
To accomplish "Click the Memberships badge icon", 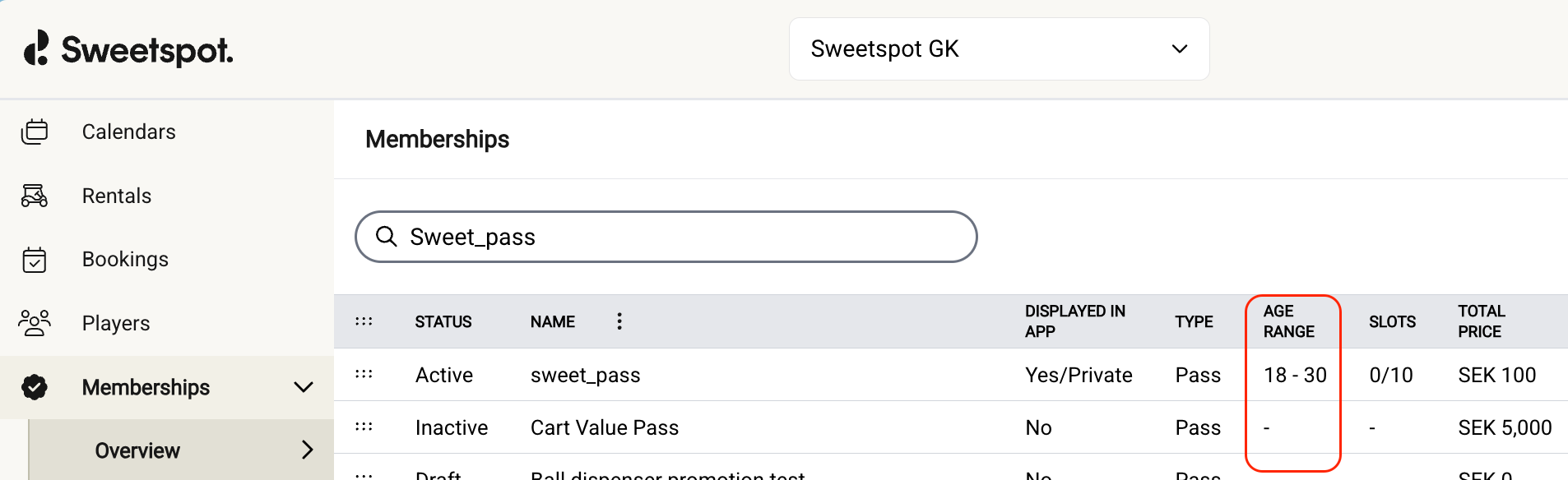I will 35,387.
